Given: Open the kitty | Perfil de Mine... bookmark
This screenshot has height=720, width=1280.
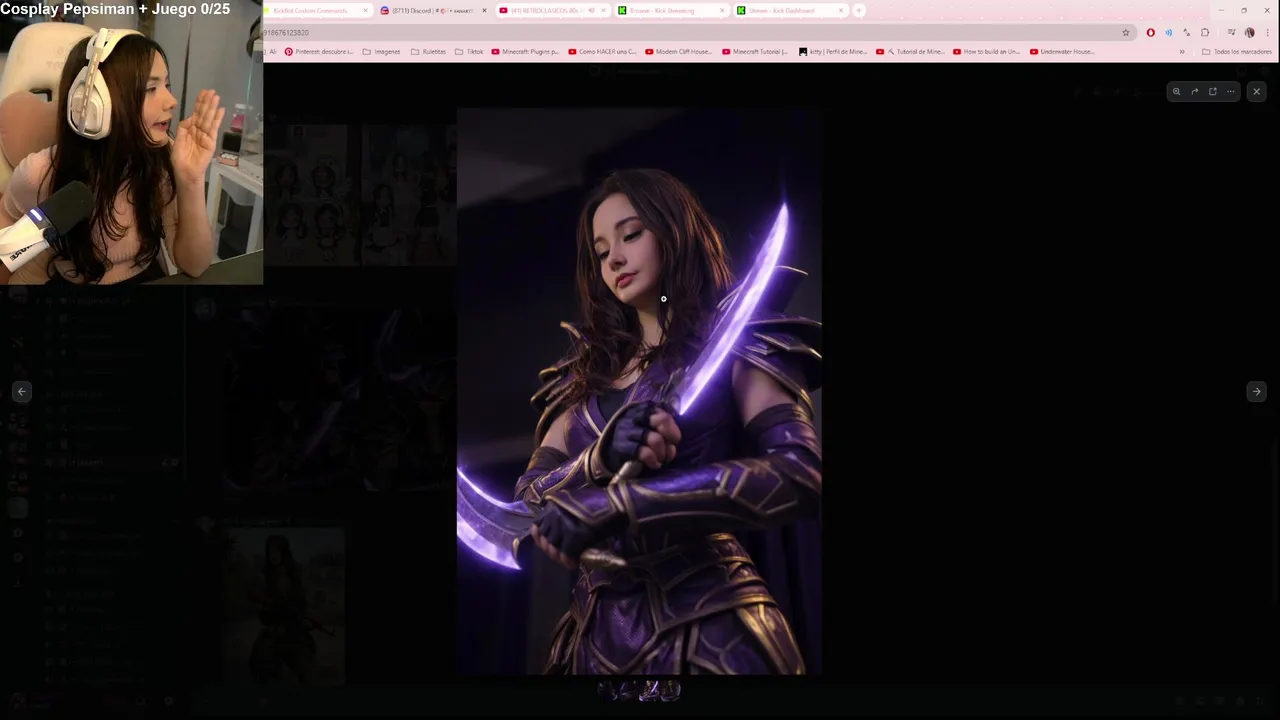Looking at the screenshot, I should pyautogui.click(x=833, y=51).
